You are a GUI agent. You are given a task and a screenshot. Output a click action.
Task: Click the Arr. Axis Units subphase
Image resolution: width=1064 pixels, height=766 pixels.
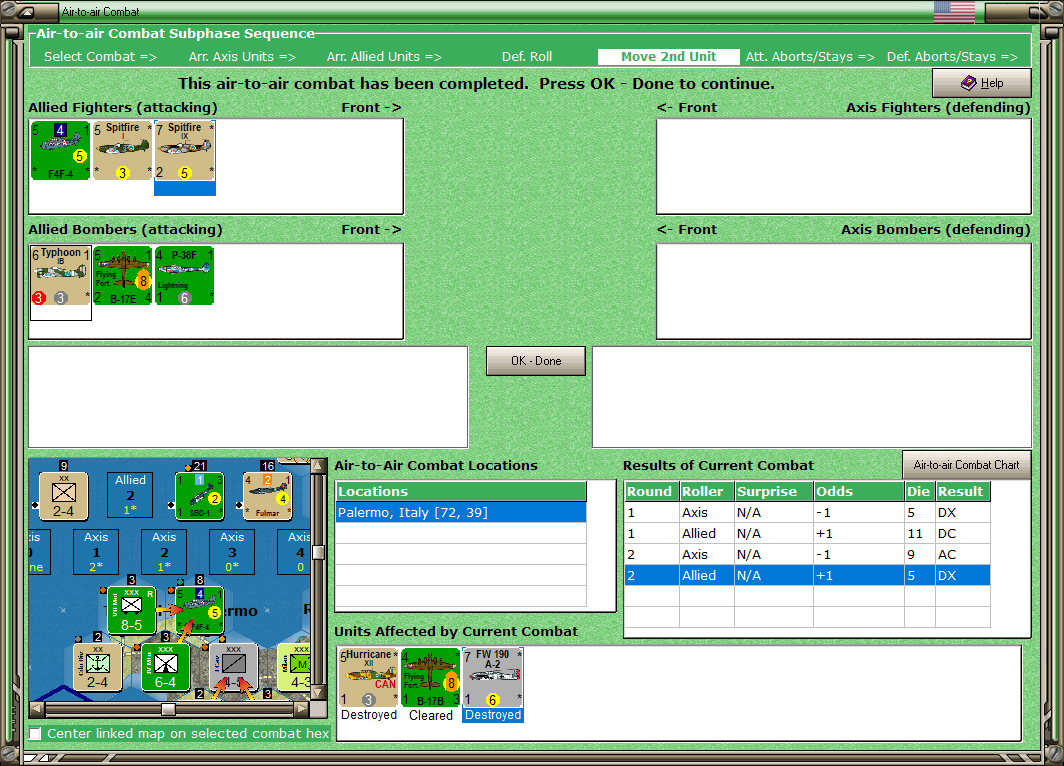click(x=242, y=57)
